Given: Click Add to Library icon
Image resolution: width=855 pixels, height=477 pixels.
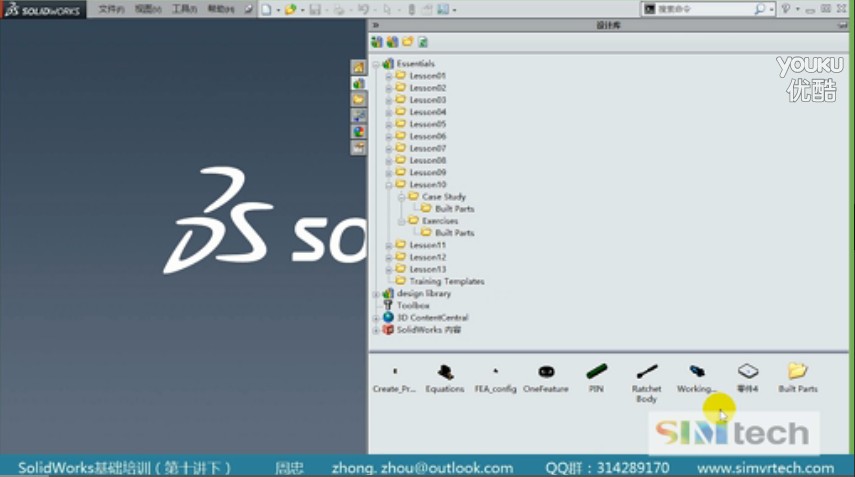Looking at the screenshot, I should point(377,42).
